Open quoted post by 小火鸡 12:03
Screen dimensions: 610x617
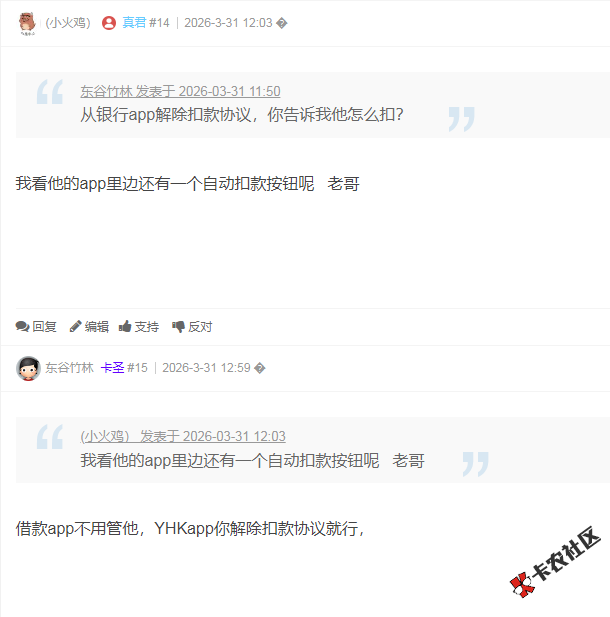(183, 436)
